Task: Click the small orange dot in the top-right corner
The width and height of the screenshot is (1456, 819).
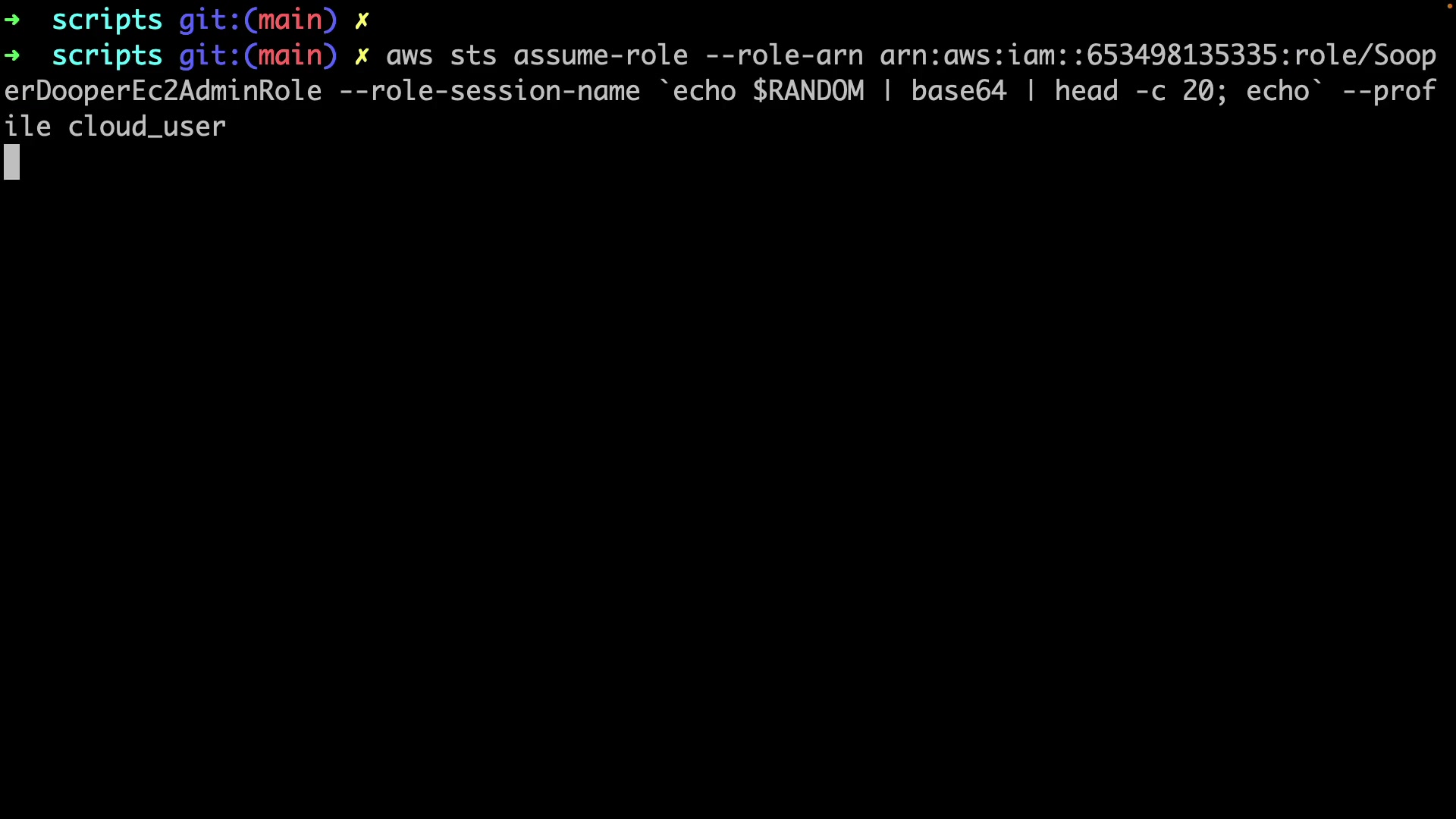Action: (x=1449, y=6)
